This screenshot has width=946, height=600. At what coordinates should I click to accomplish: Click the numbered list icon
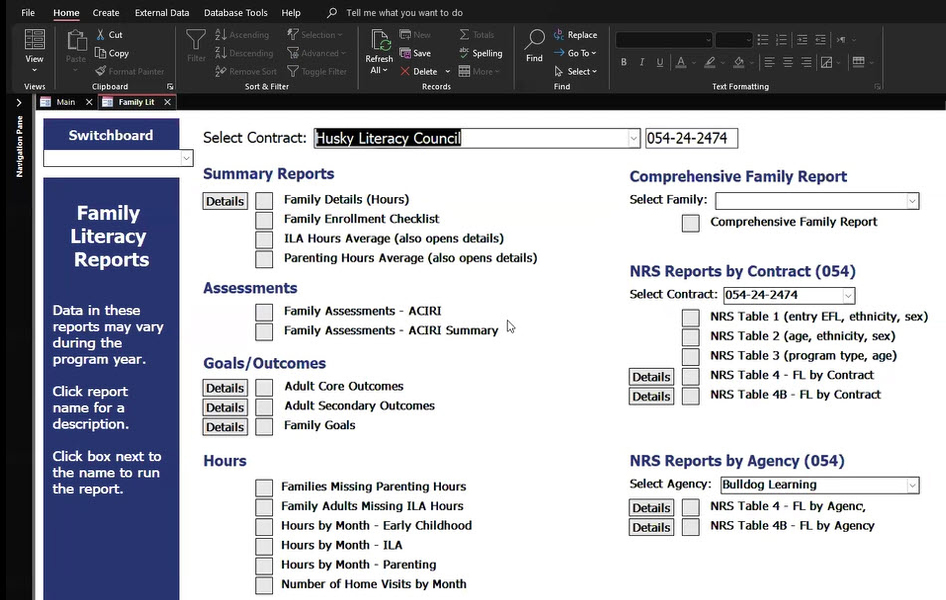pos(781,40)
